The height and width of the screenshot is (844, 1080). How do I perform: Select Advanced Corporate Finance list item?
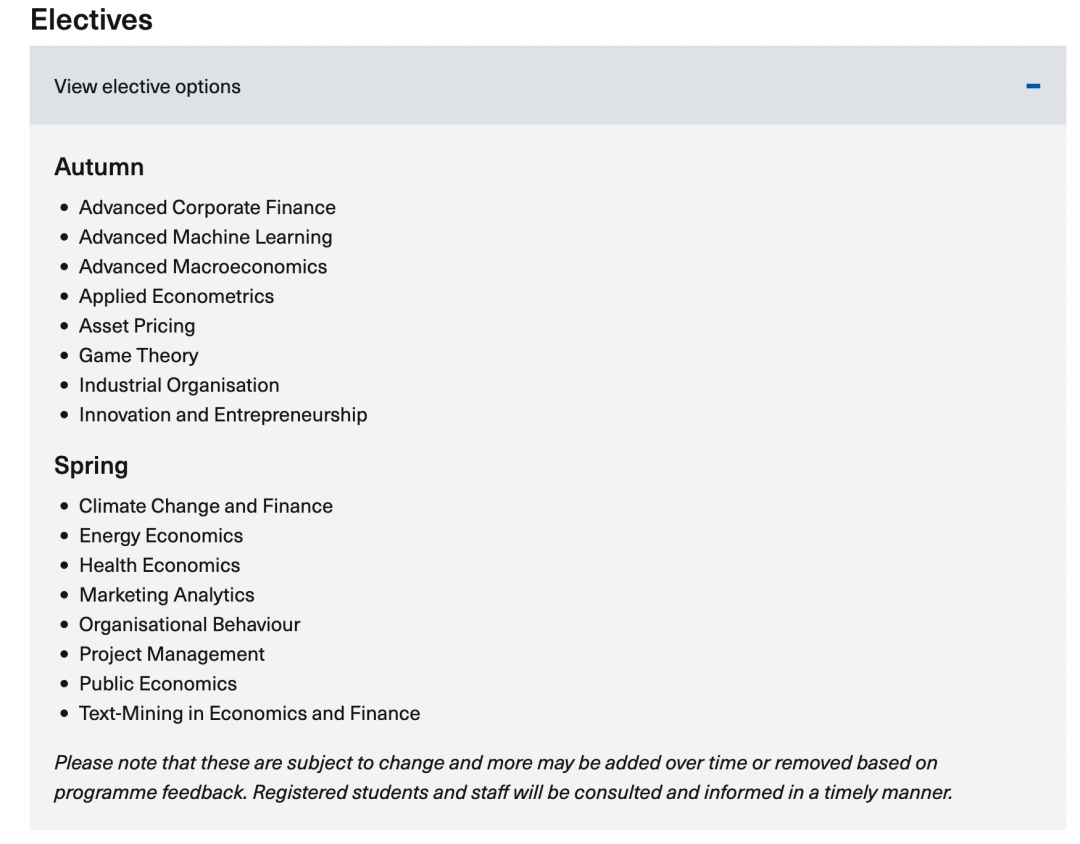point(207,207)
